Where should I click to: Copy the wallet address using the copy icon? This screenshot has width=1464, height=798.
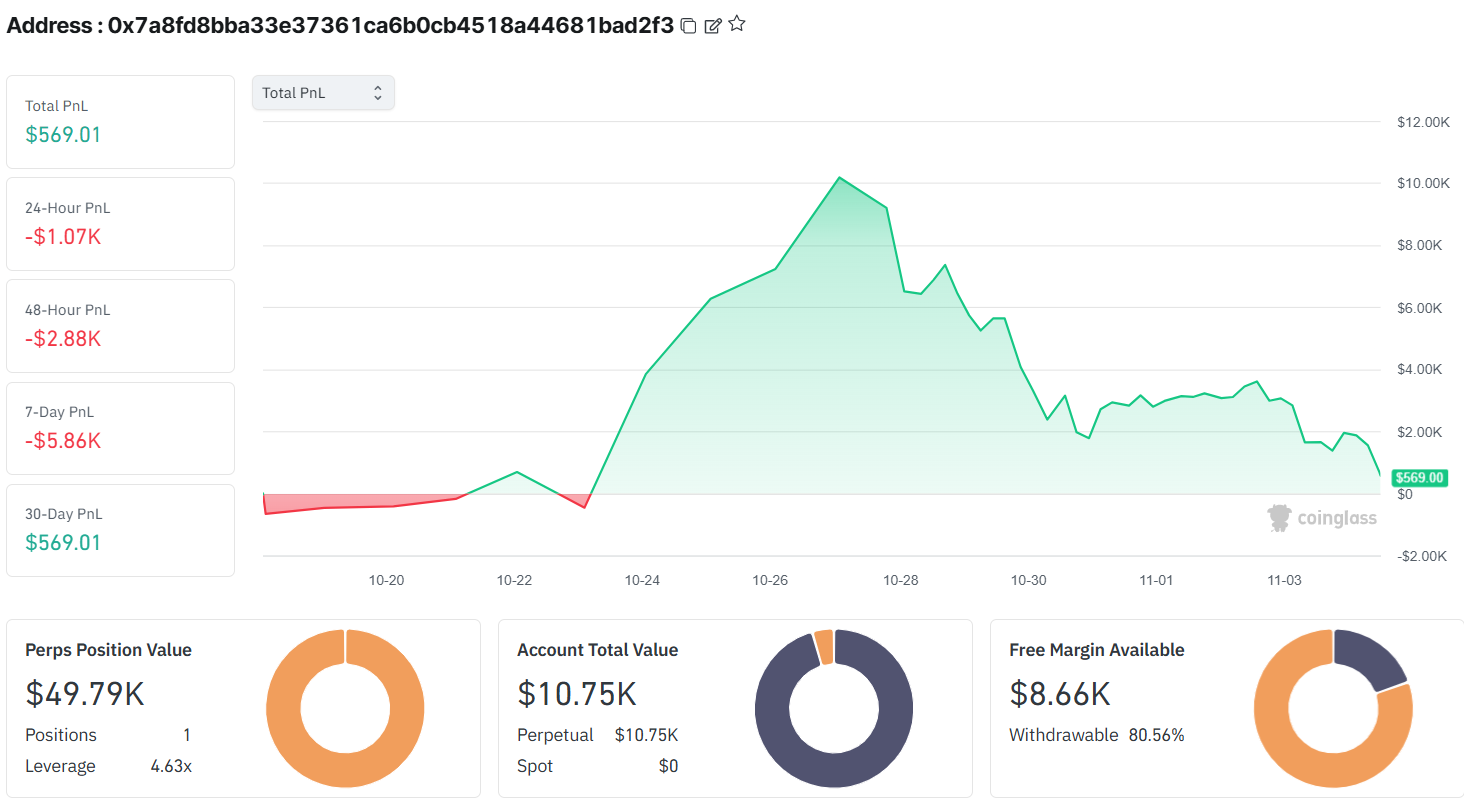[688, 26]
